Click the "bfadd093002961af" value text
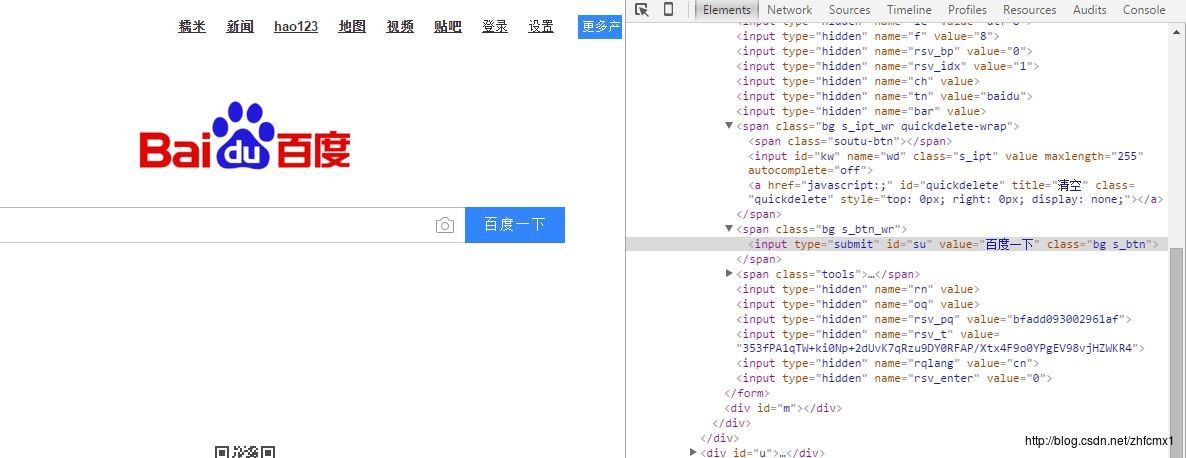1186x458 pixels. [1068, 319]
